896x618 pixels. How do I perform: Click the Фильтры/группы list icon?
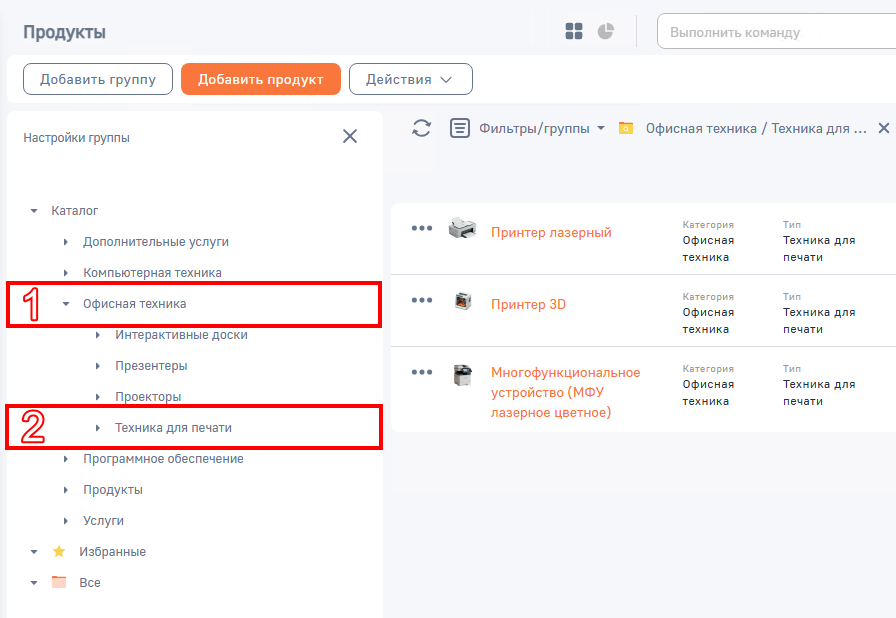click(x=459, y=128)
